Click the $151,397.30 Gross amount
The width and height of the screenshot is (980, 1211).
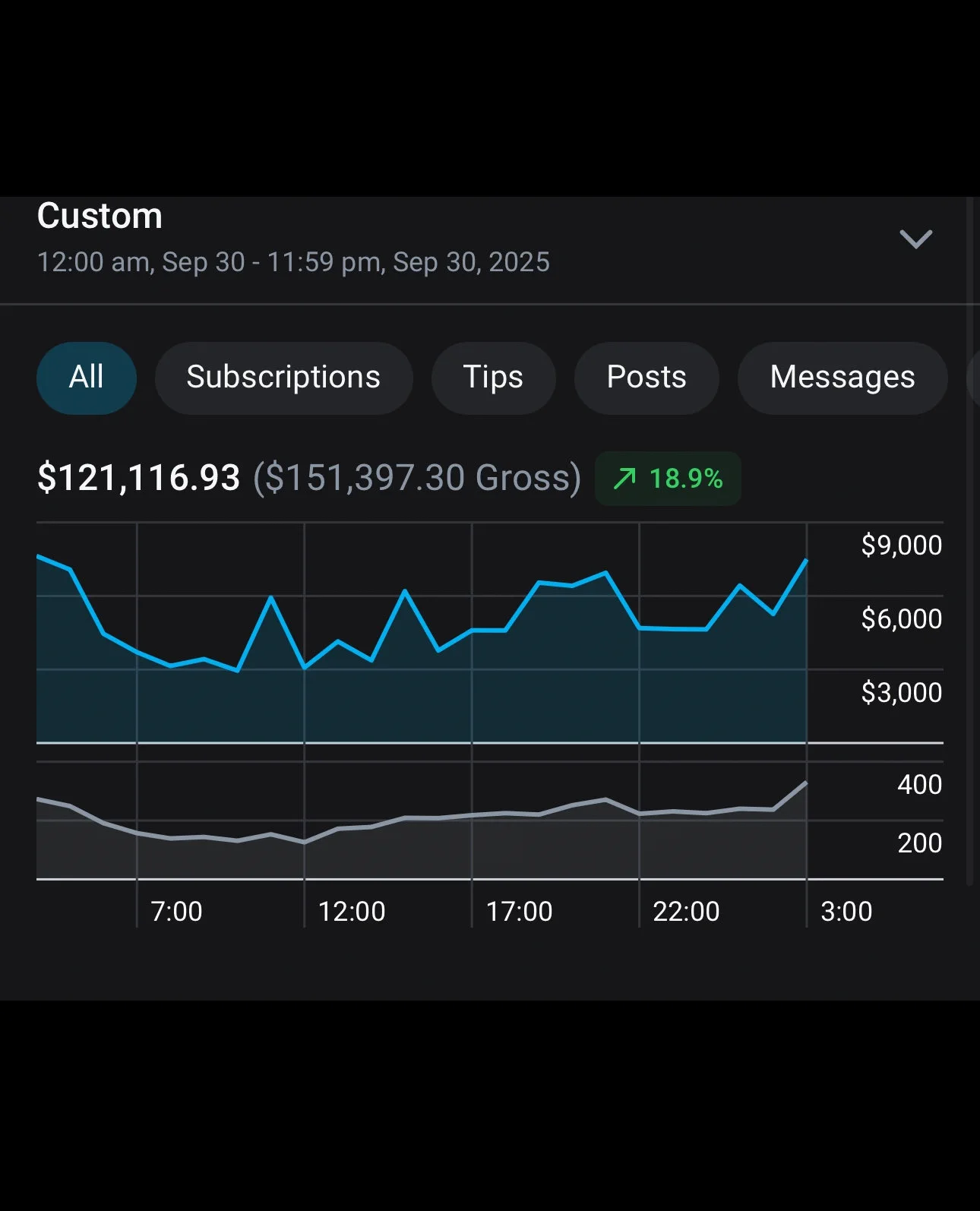pyautogui.click(x=417, y=478)
